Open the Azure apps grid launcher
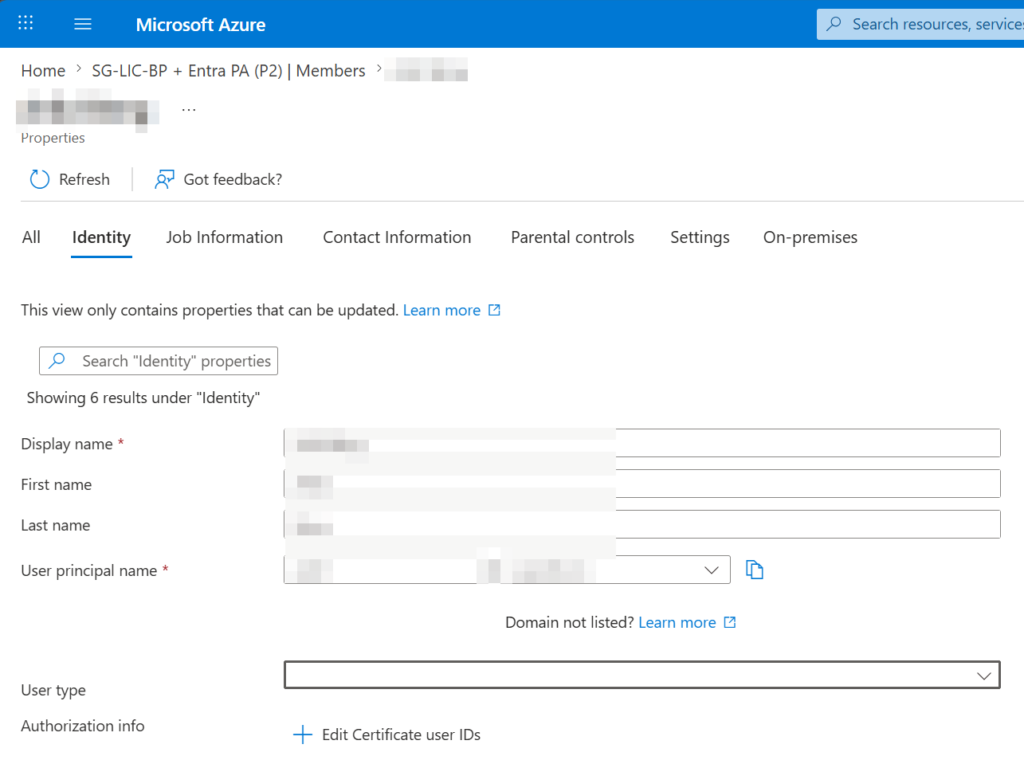This screenshot has width=1024, height=760. (25, 24)
